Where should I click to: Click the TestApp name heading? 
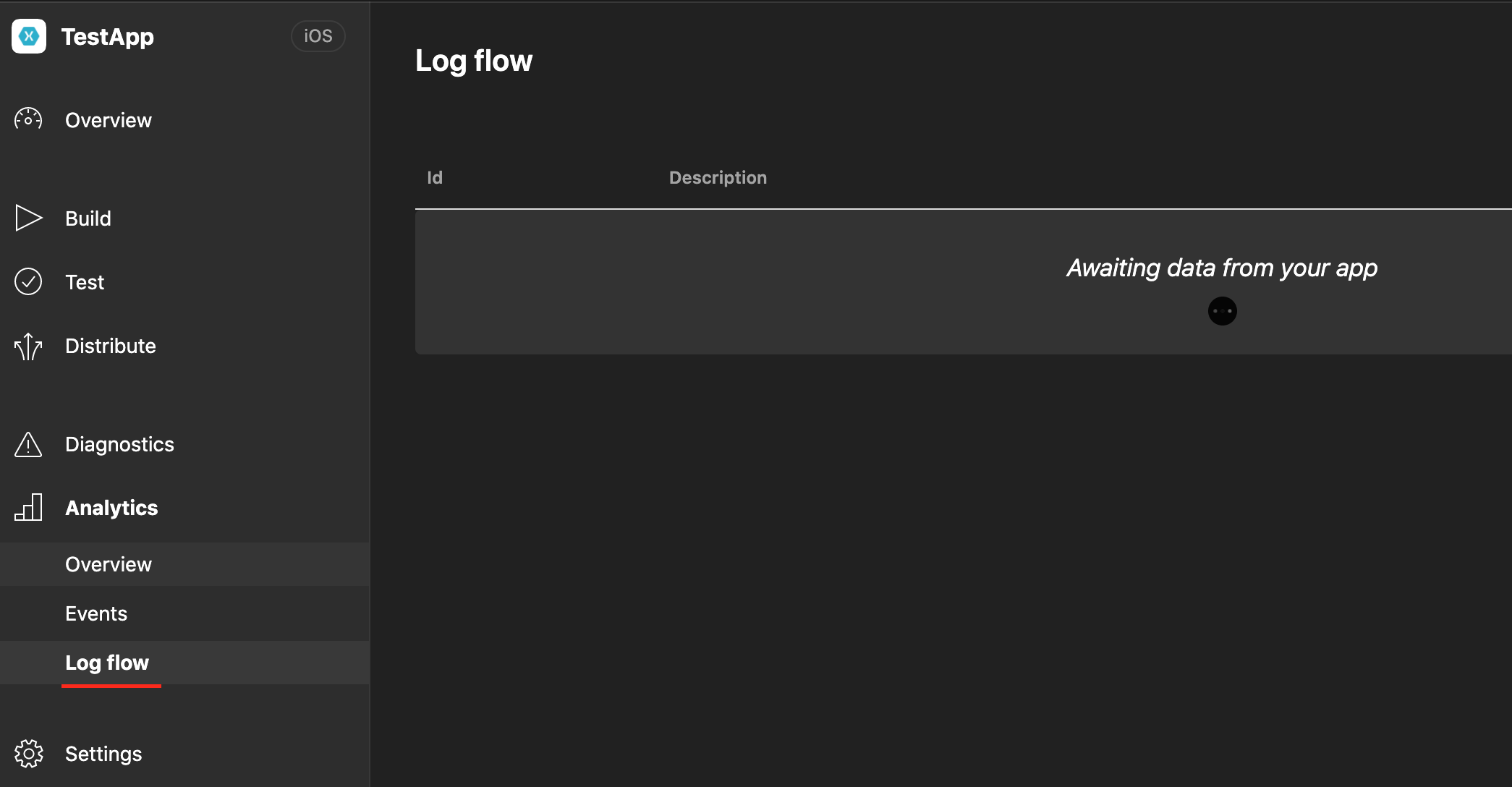pos(109,37)
